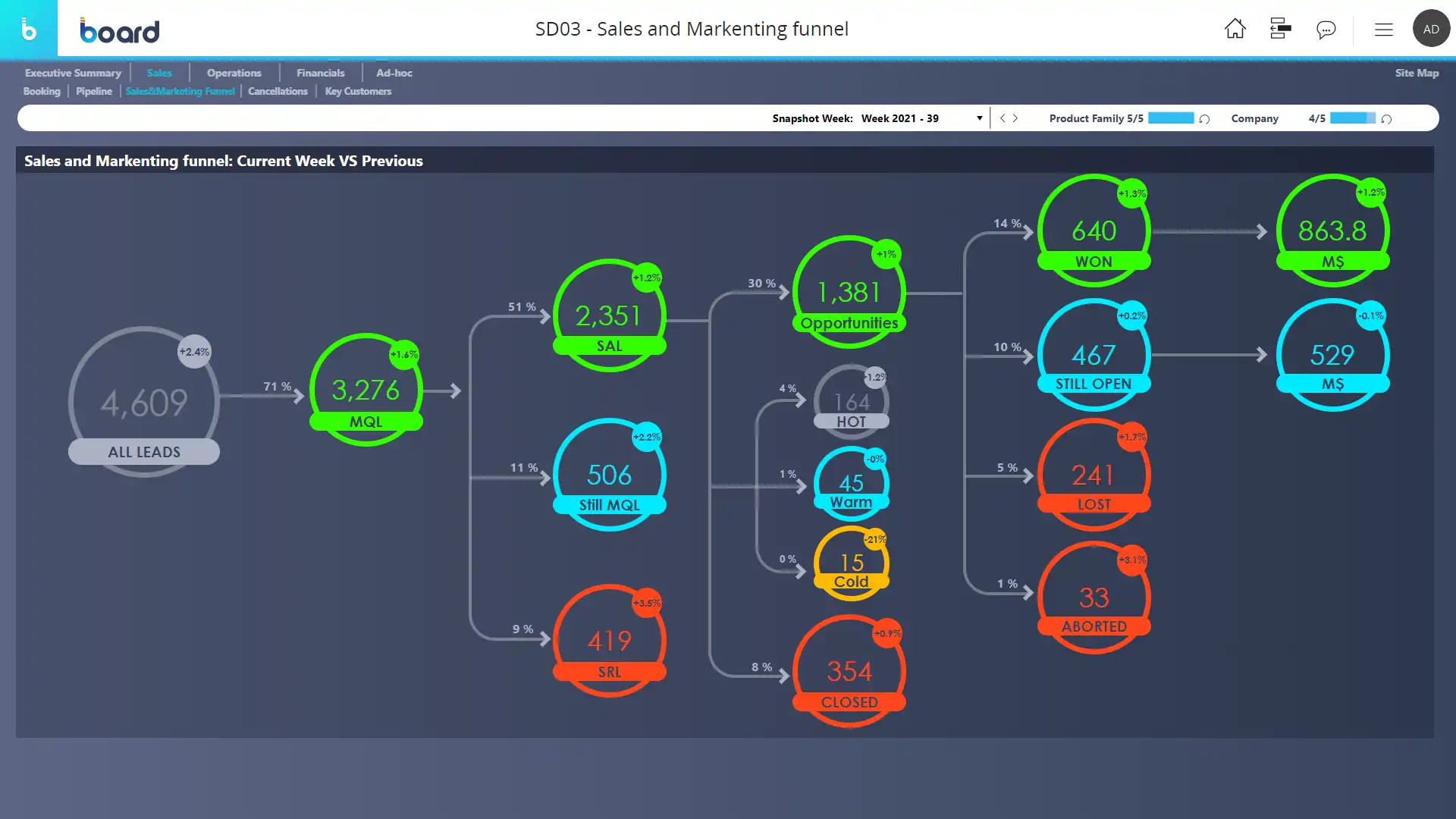Click the 529 M$ still open circle

click(x=1333, y=355)
